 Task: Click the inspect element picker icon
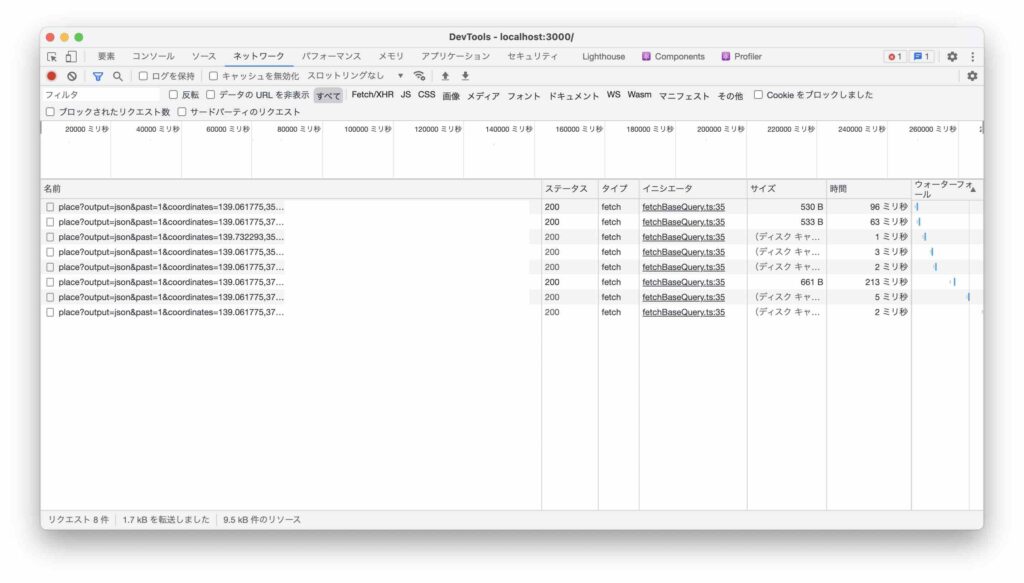[52, 57]
